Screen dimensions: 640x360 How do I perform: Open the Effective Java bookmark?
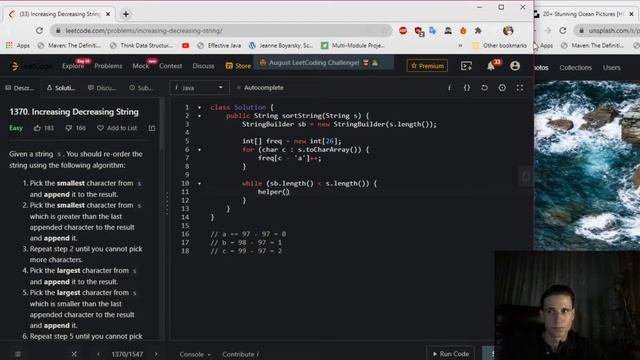pos(219,46)
